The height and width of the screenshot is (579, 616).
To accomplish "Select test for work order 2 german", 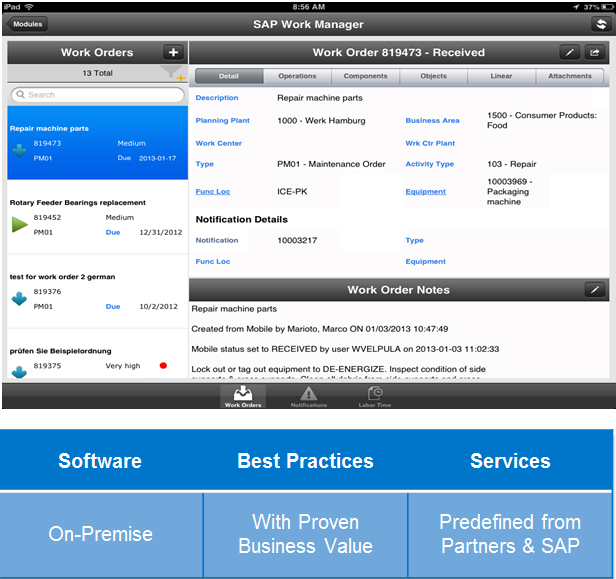I will (x=97, y=291).
